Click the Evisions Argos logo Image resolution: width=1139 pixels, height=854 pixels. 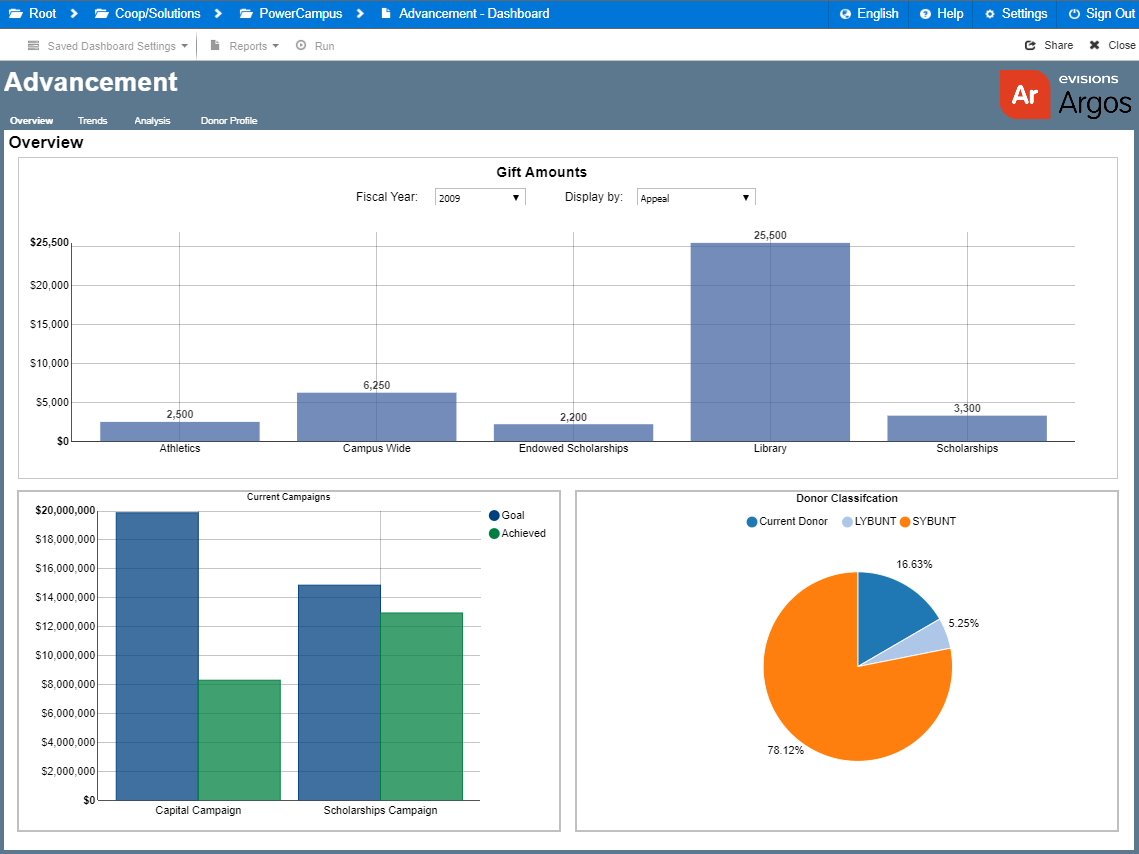point(1065,95)
